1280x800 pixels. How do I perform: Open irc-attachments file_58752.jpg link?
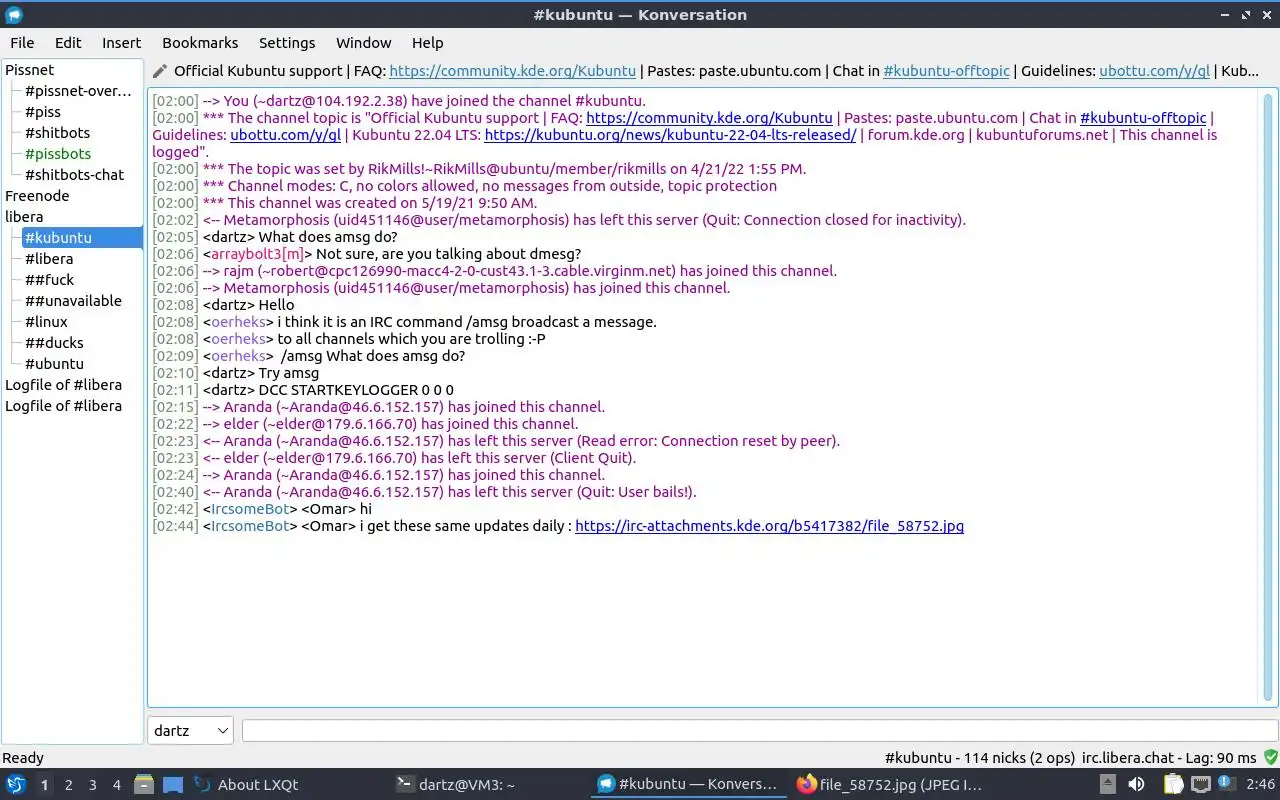769,526
